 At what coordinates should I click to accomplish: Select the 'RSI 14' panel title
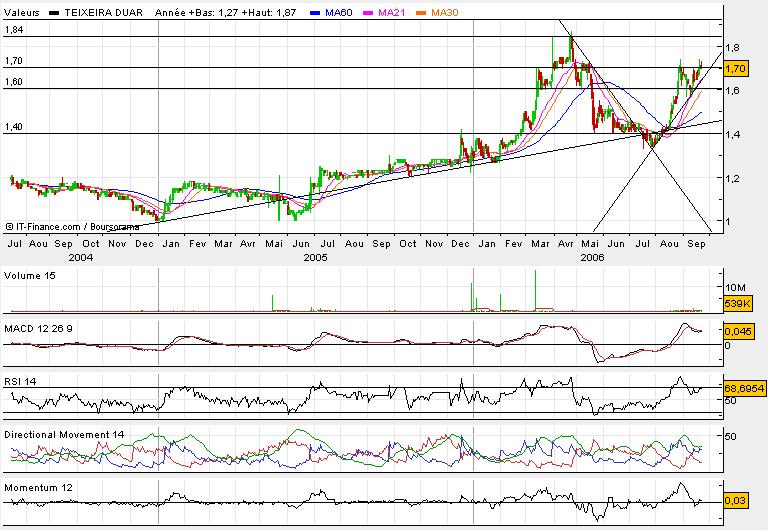20,382
